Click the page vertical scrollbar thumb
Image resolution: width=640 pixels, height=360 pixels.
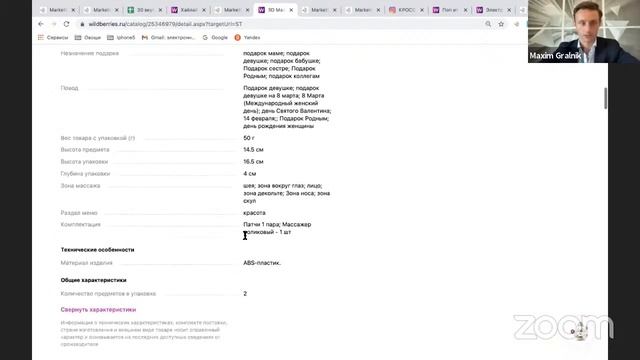(605, 98)
